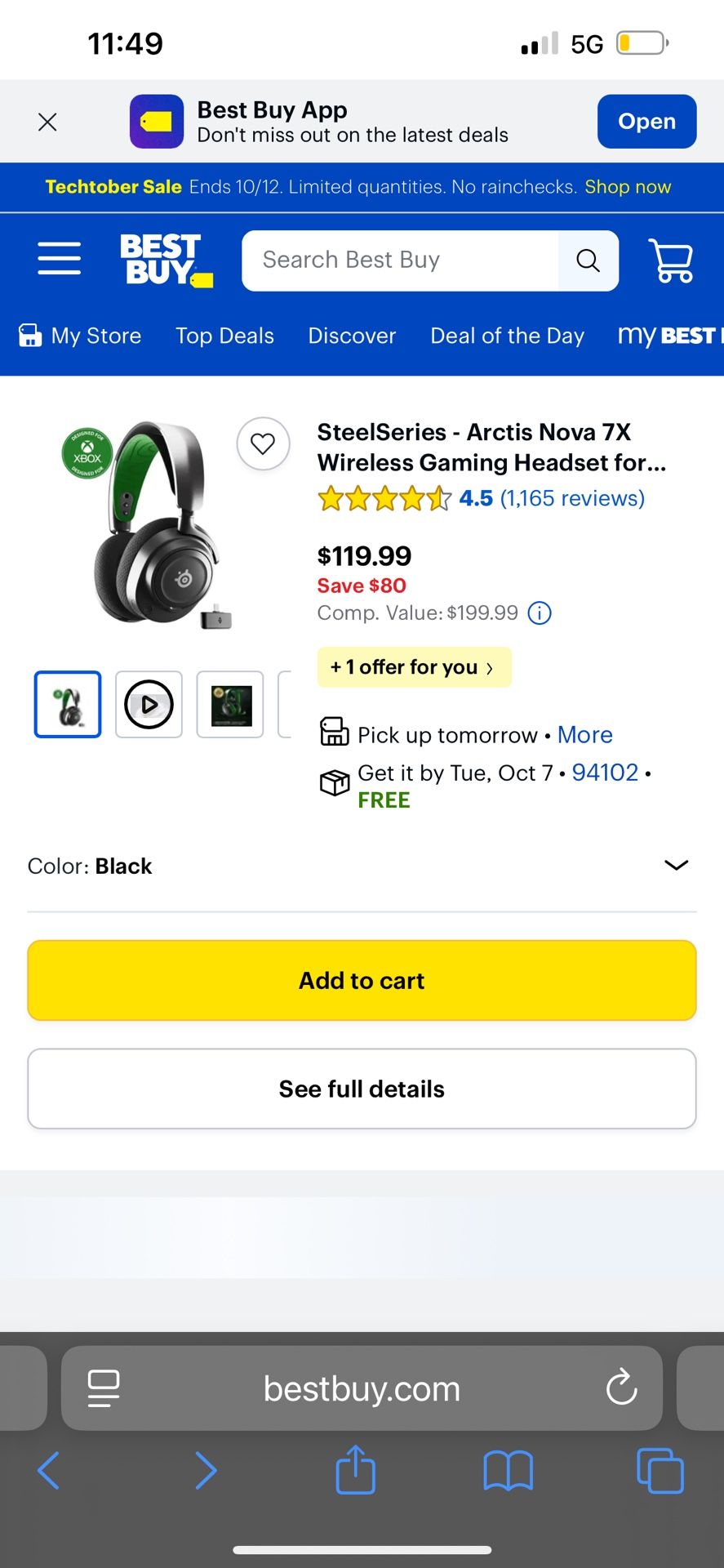
Task: Expand the Color: Black dropdown
Action: tap(676, 866)
